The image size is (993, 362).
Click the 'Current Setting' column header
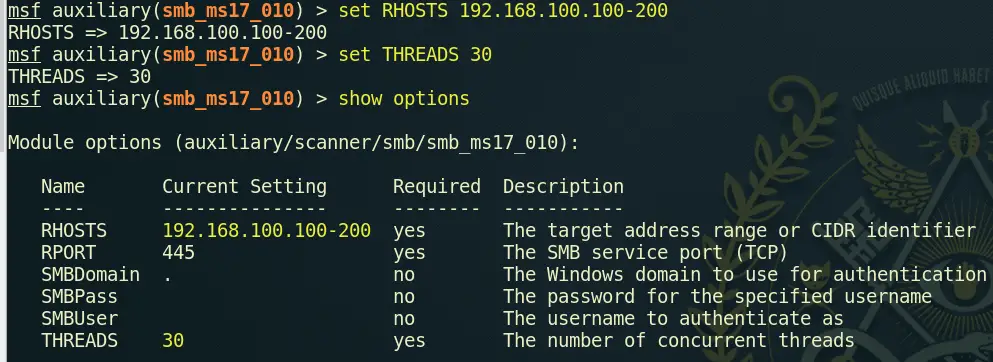tap(244, 187)
